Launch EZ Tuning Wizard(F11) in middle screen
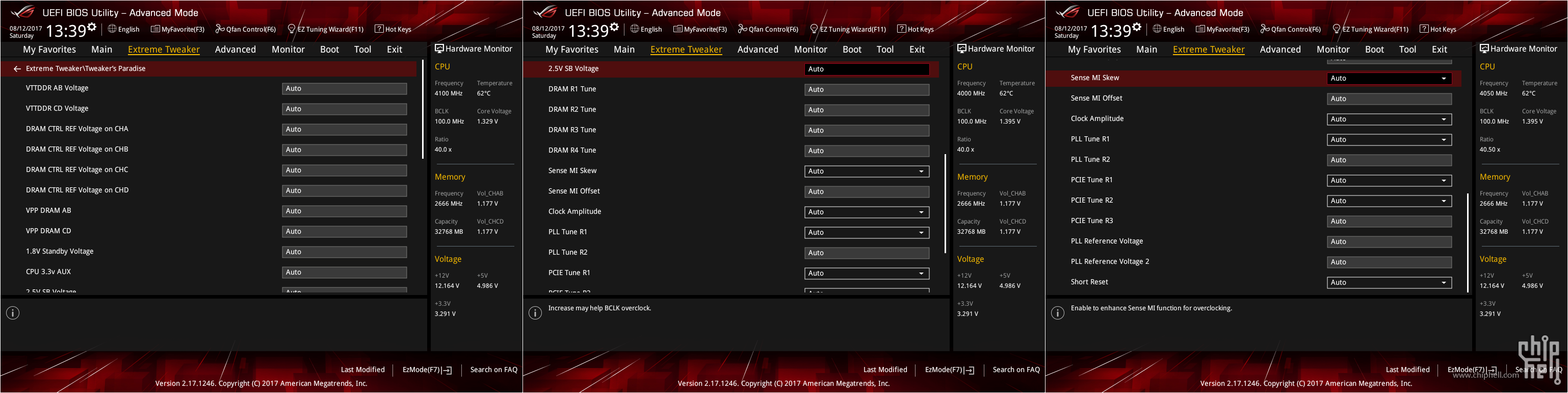1568x393 pixels. coord(847,29)
